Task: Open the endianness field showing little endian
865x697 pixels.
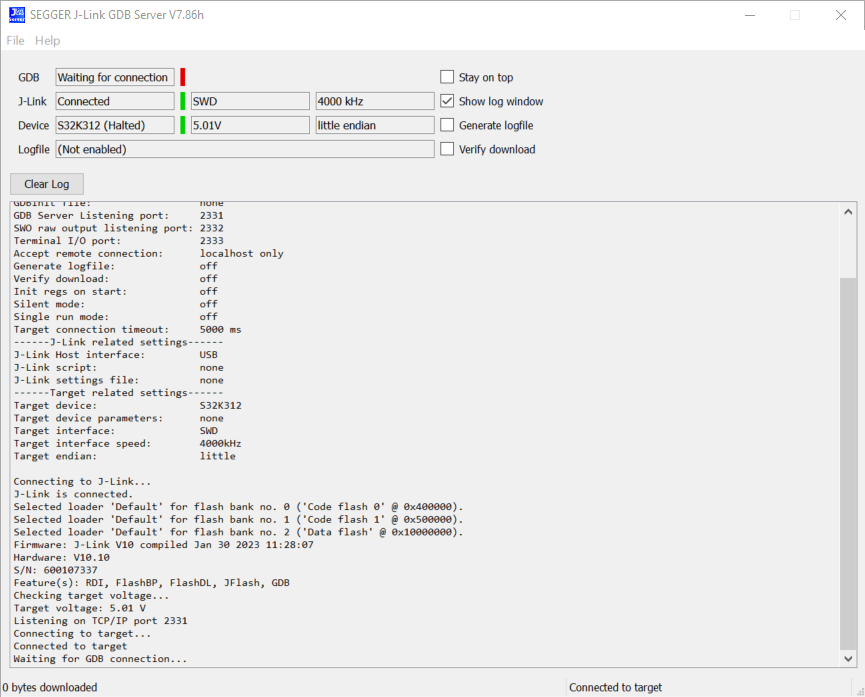Action: pos(374,124)
